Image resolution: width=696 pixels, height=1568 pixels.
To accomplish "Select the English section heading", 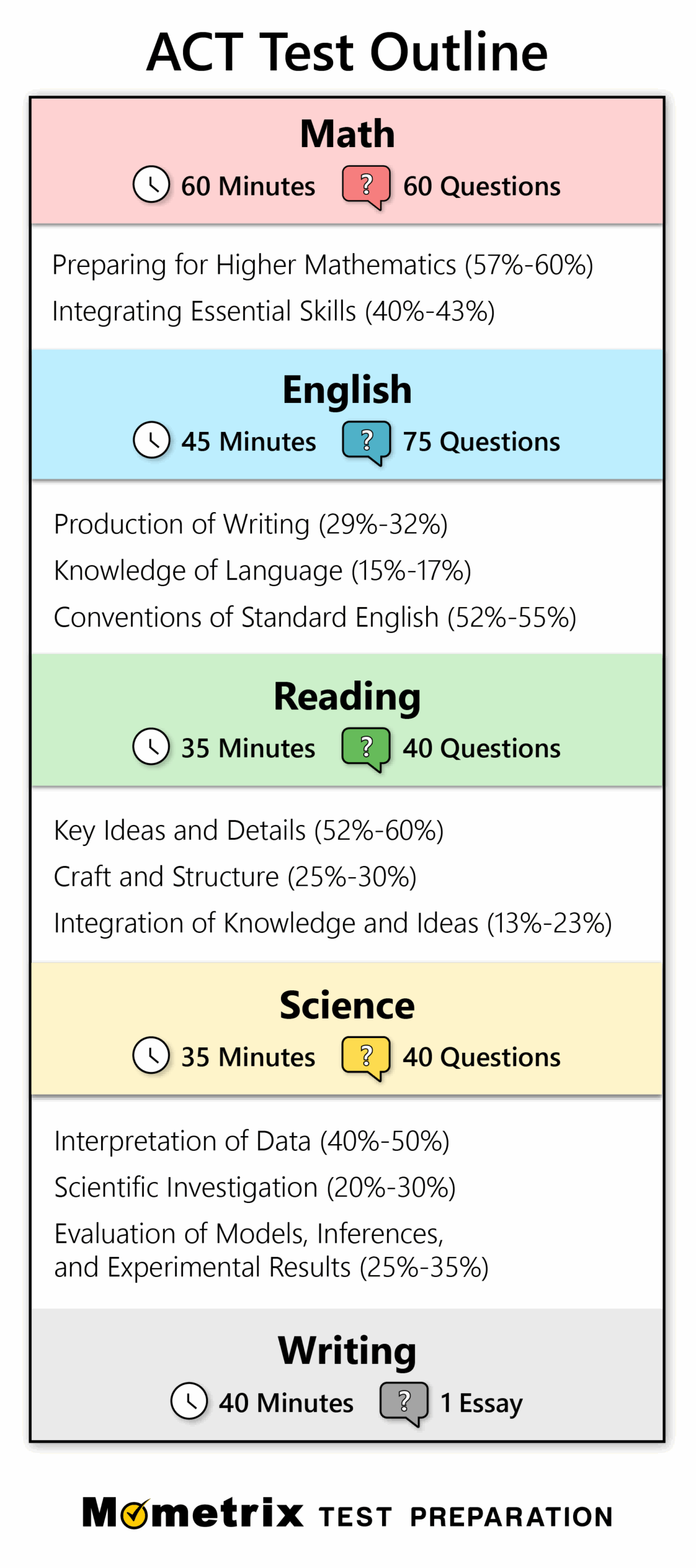I will (347, 390).
